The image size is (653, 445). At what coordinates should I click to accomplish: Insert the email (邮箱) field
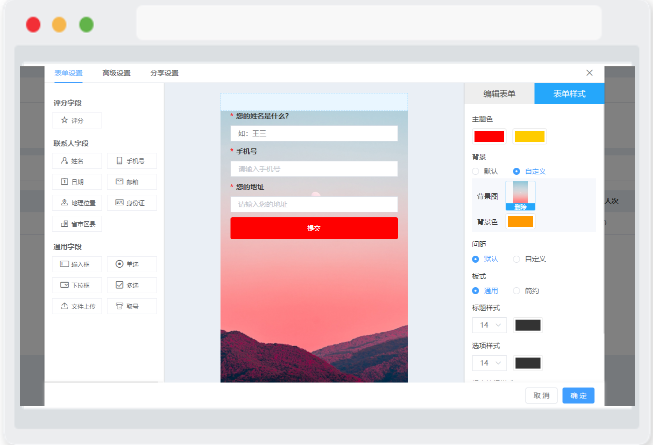coord(132,182)
